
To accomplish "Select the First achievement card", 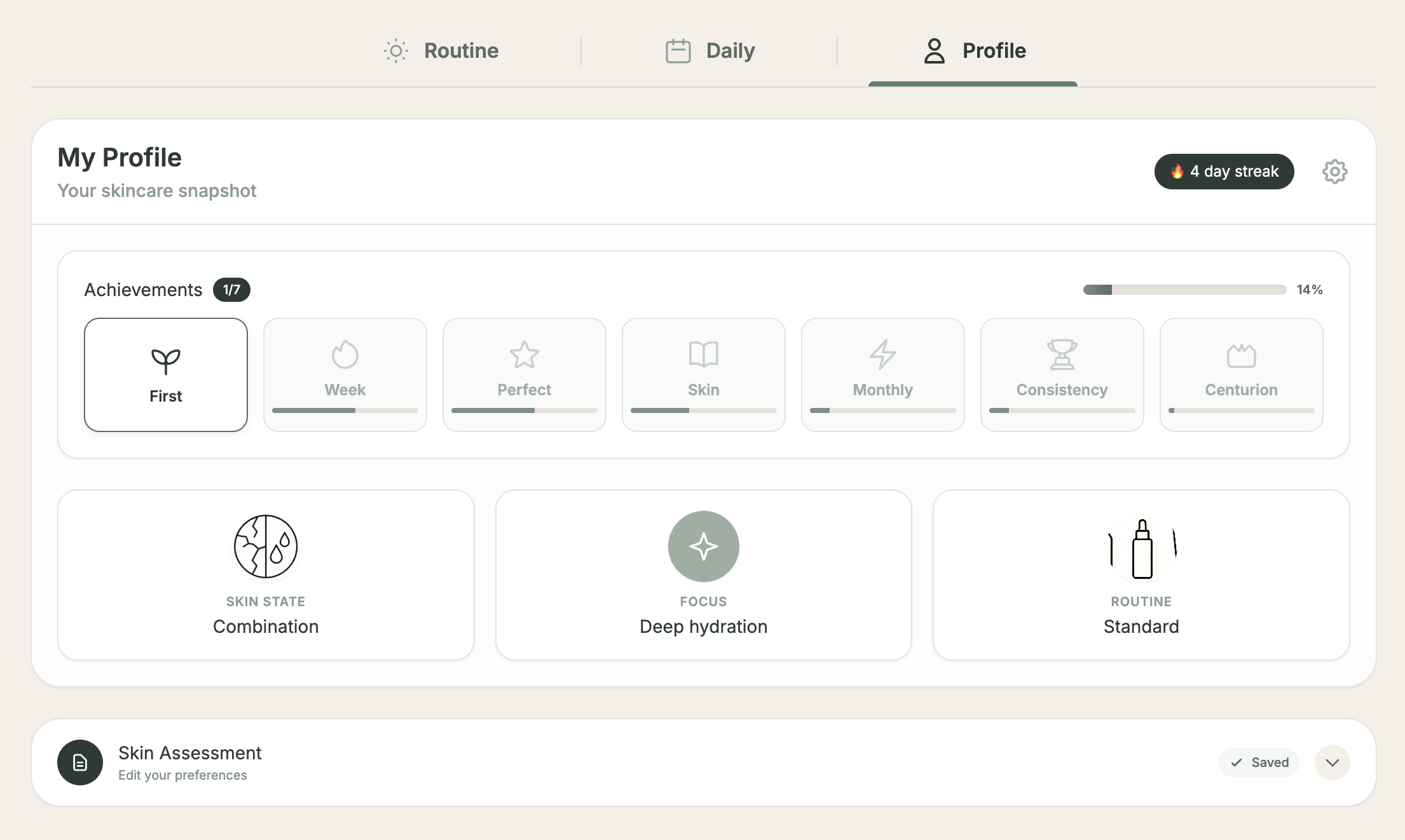I will (x=165, y=375).
